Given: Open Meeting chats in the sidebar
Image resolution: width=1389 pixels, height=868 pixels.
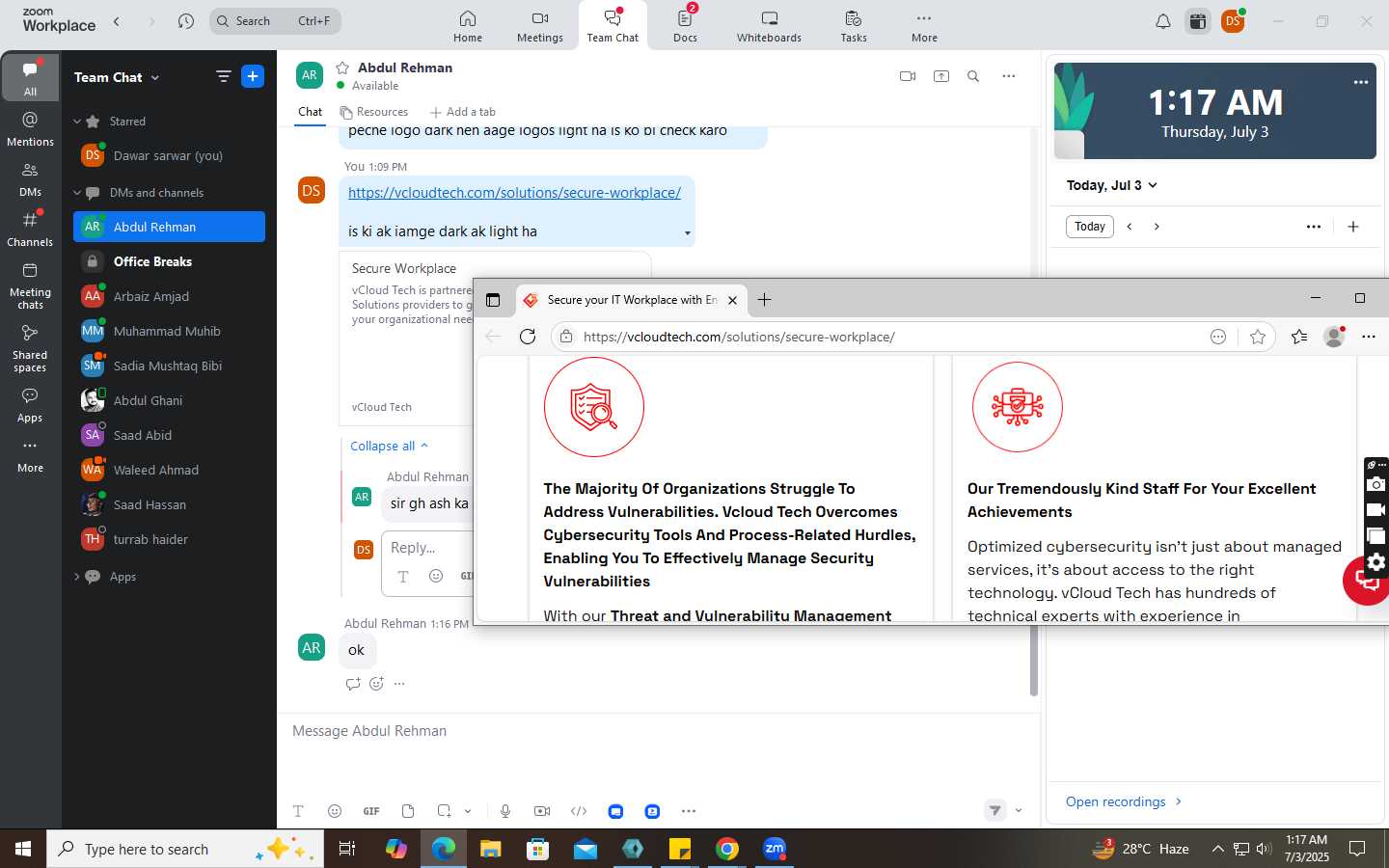Looking at the screenshot, I should click(x=30, y=285).
